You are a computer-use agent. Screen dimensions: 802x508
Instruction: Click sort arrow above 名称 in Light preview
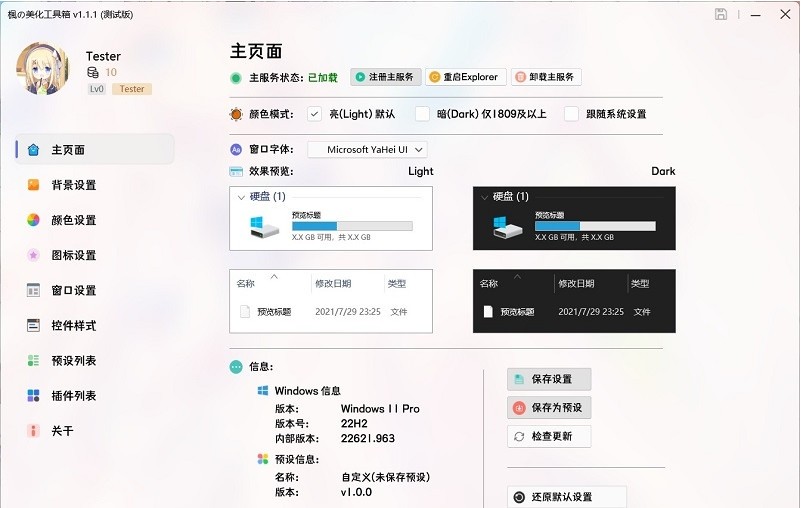click(x=274, y=276)
